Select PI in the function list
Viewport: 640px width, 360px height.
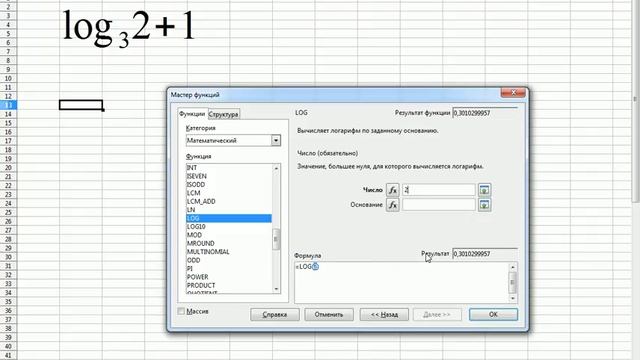[x=229, y=269]
